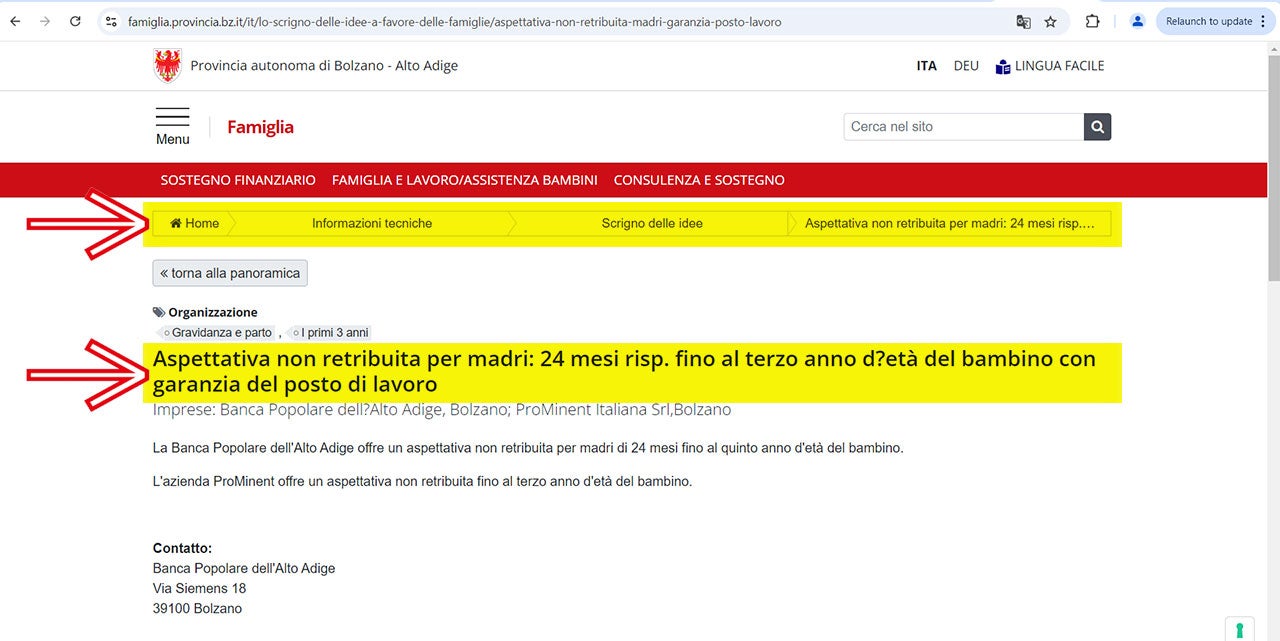The height and width of the screenshot is (641, 1280).
Task: Open LINGUA FACILE easy language version
Action: click(1050, 66)
